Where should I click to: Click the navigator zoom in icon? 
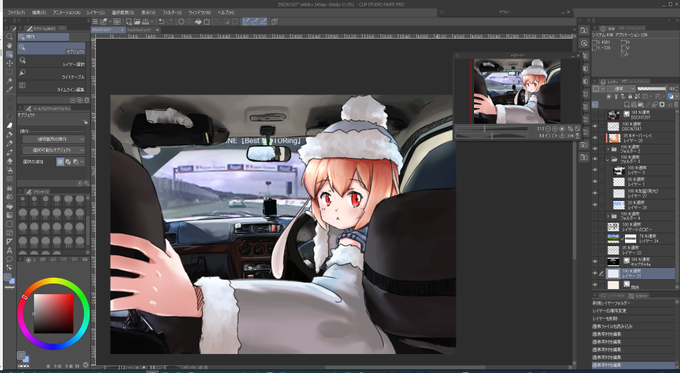click(555, 129)
